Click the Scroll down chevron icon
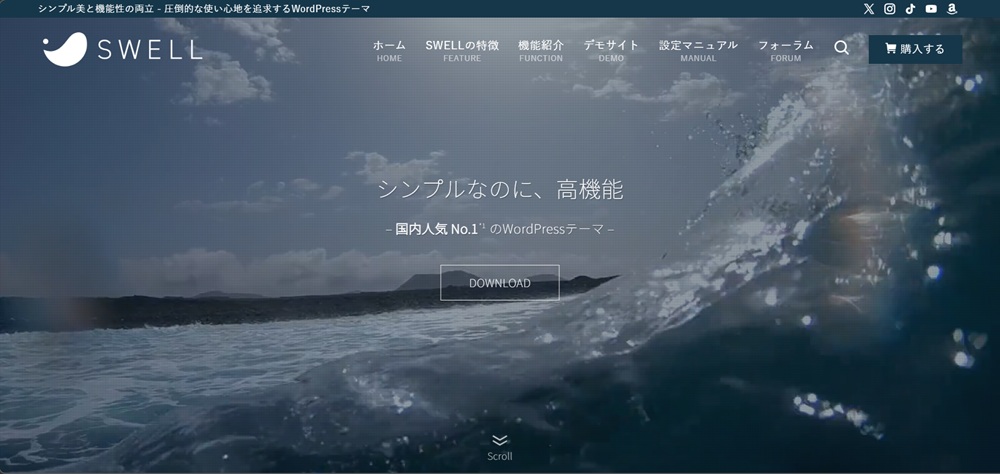The width and height of the screenshot is (1000, 474). 500,440
